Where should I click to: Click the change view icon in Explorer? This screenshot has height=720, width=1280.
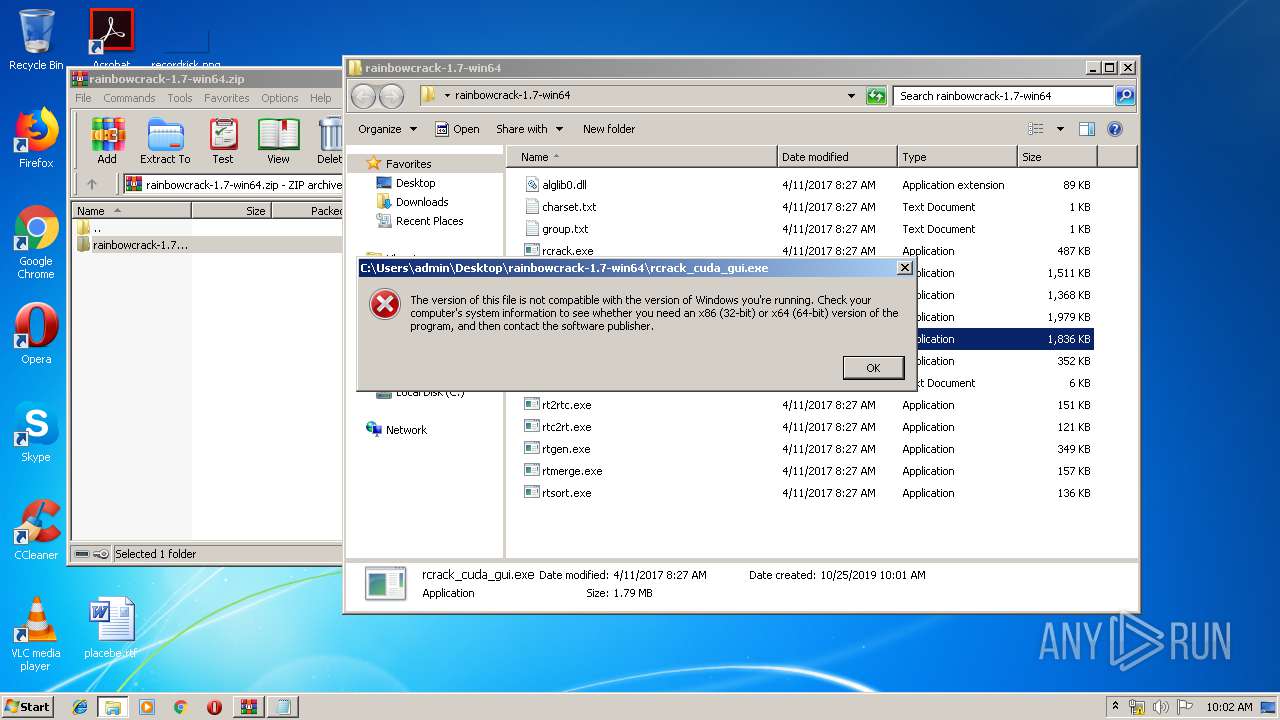click(x=1036, y=129)
